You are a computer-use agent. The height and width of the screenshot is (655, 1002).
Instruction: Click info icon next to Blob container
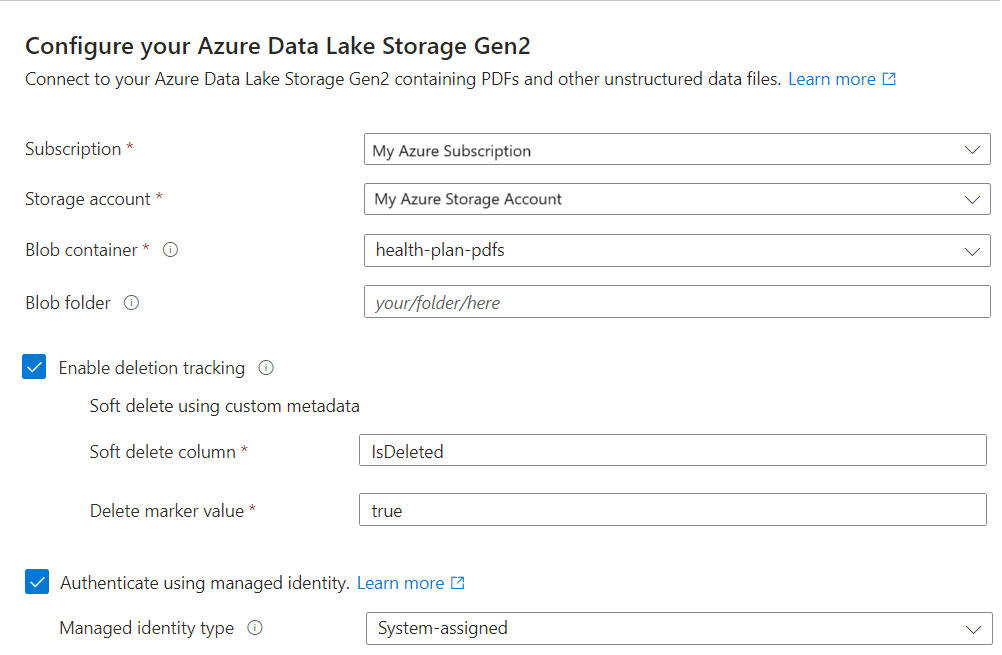coord(170,251)
